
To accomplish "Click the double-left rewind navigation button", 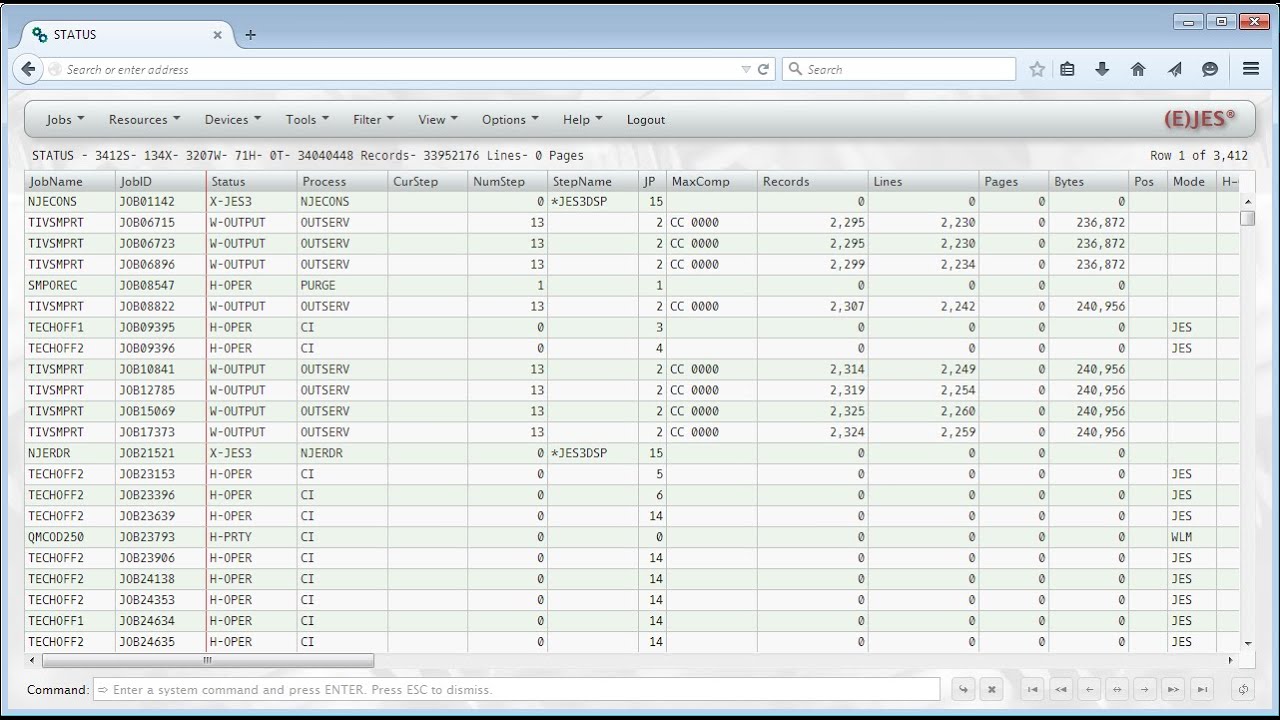I will pyautogui.click(x=1061, y=689).
